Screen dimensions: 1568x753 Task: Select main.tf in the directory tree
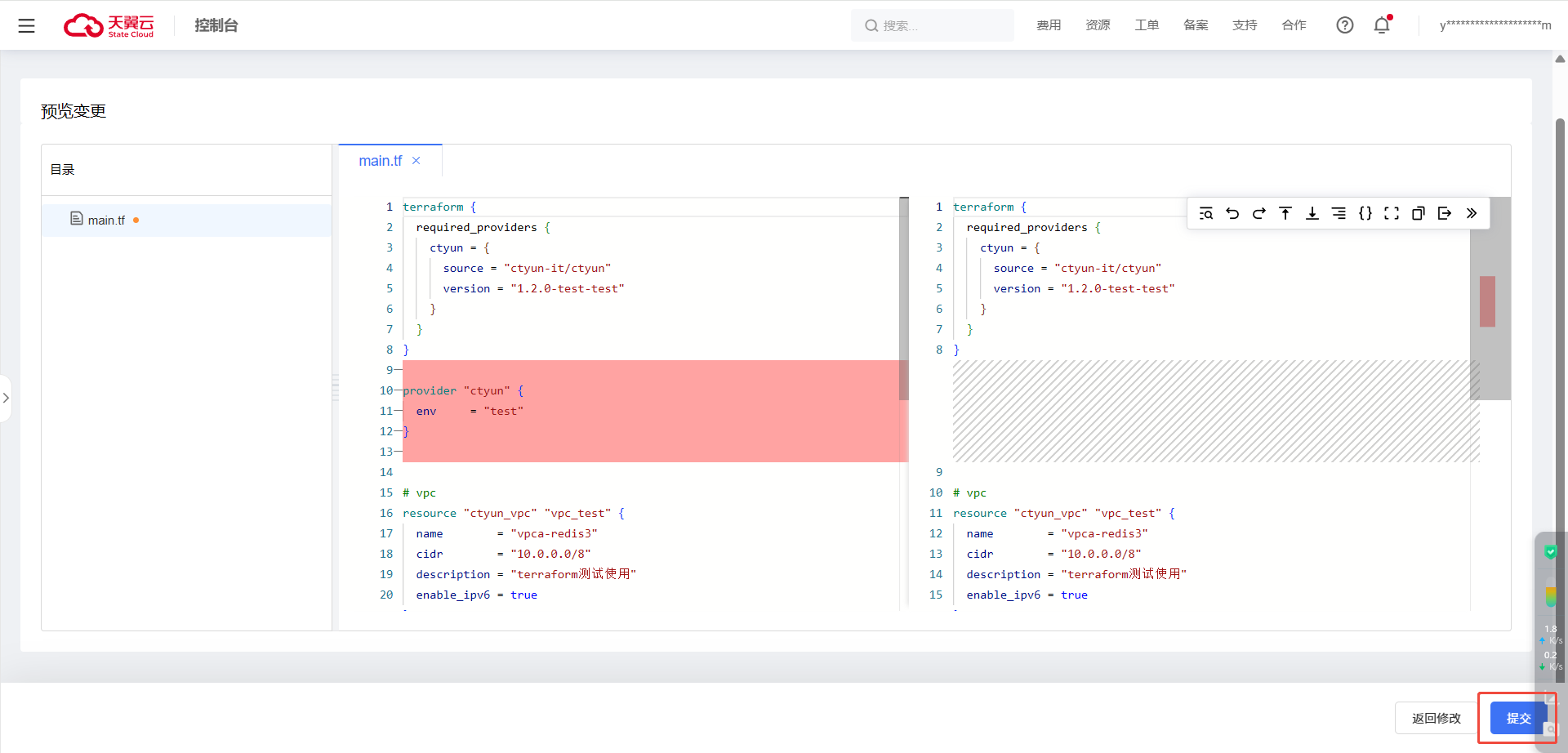click(x=106, y=221)
